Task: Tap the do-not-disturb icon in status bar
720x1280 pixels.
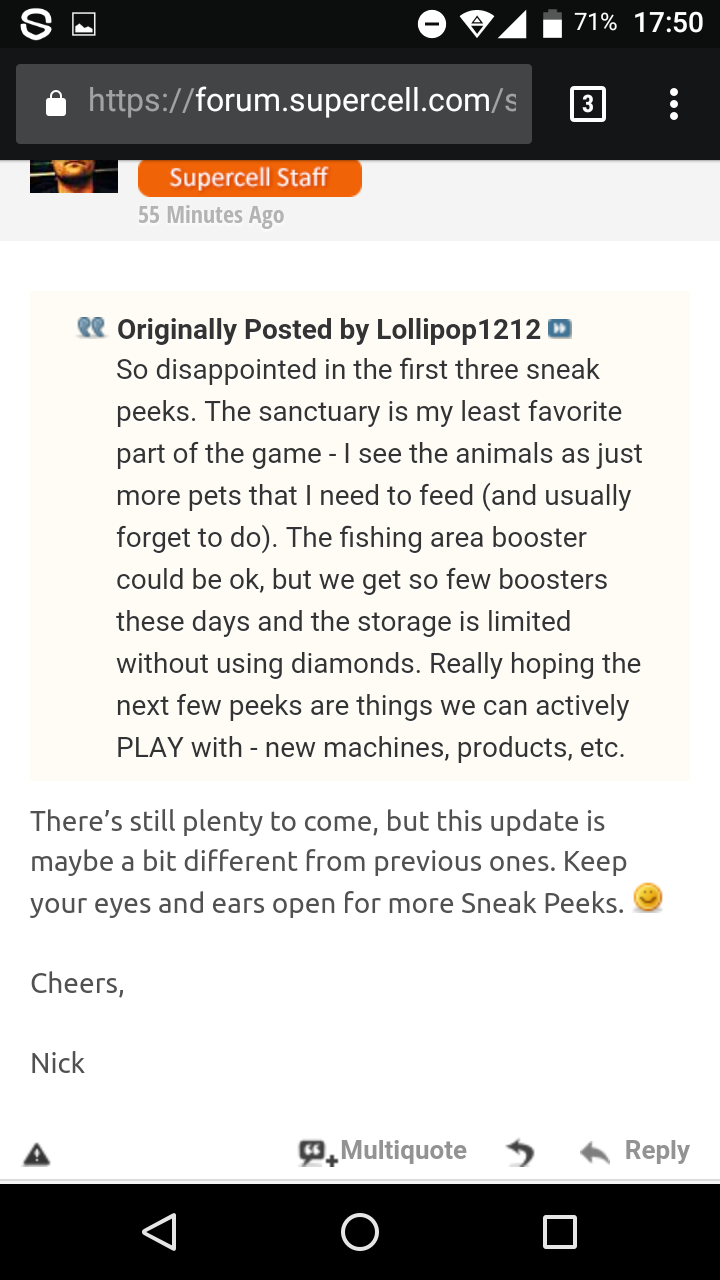Action: (x=432, y=24)
